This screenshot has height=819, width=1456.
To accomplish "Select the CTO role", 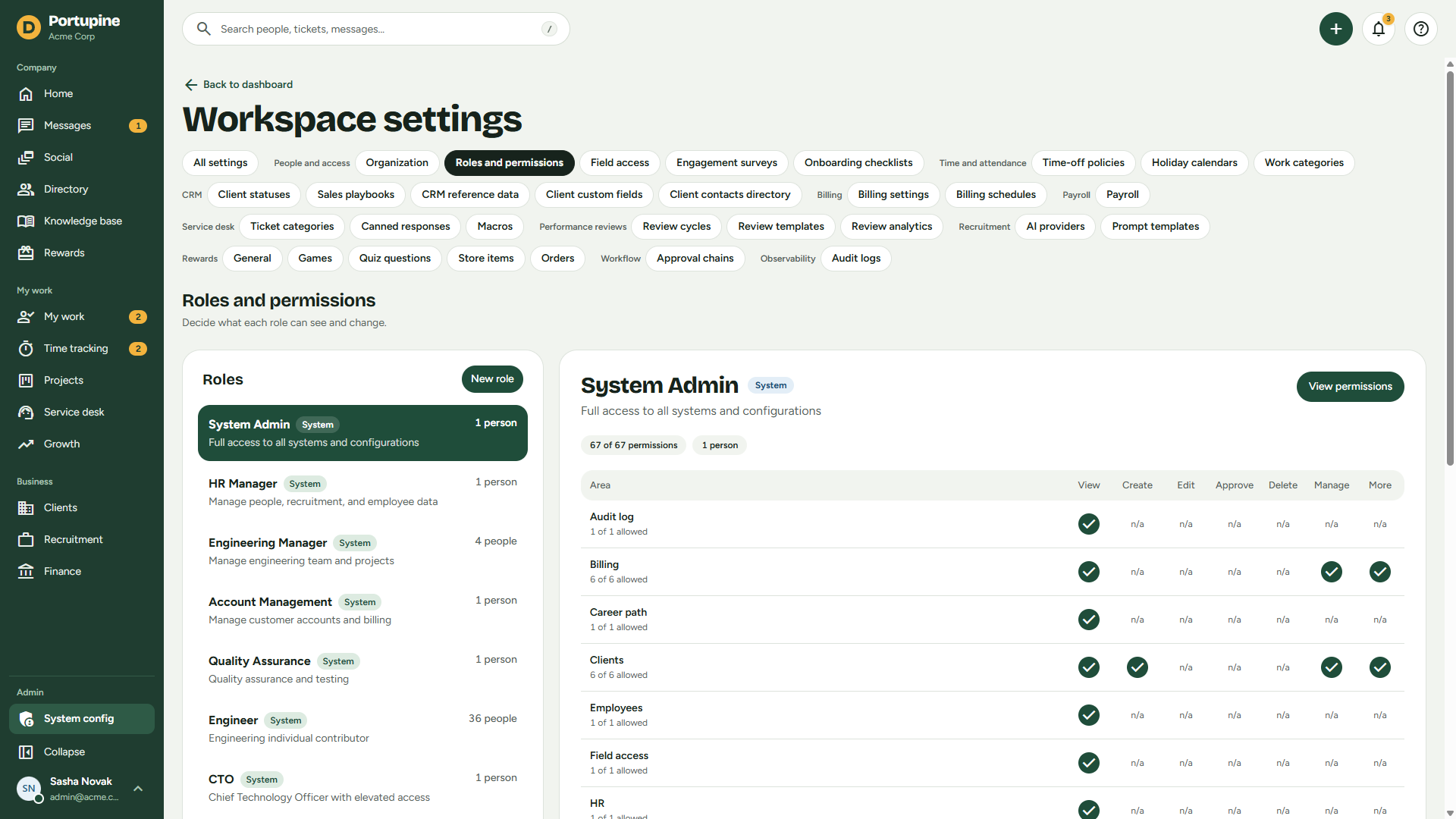I will [362, 788].
